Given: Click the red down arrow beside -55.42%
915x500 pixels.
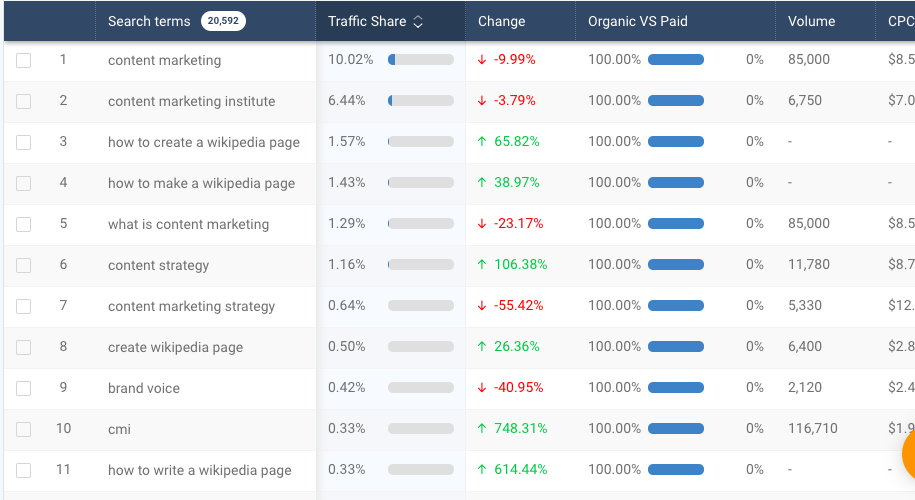Looking at the screenshot, I should coord(481,305).
